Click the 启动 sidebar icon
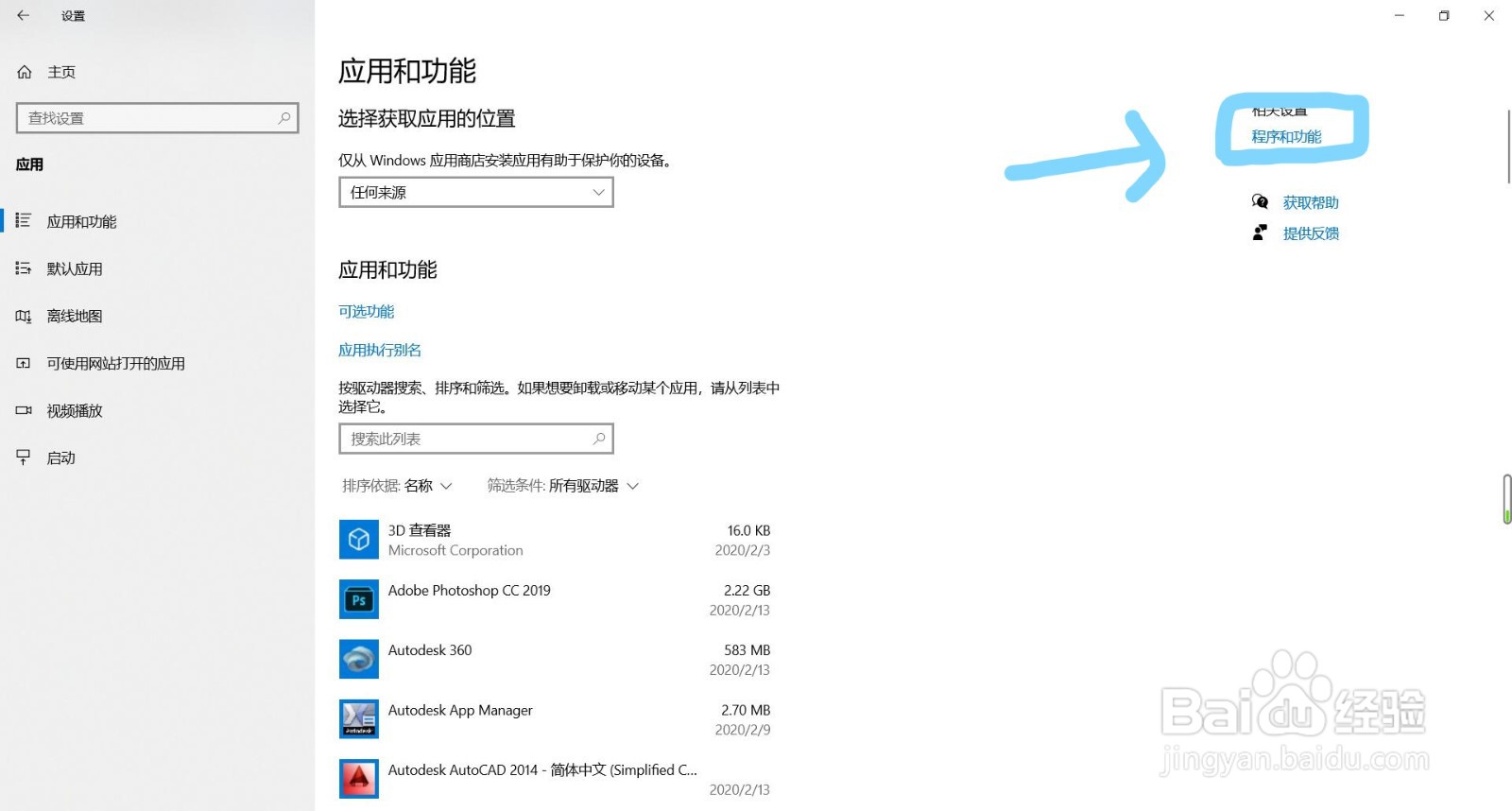This screenshot has width=1512, height=811. (x=24, y=457)
